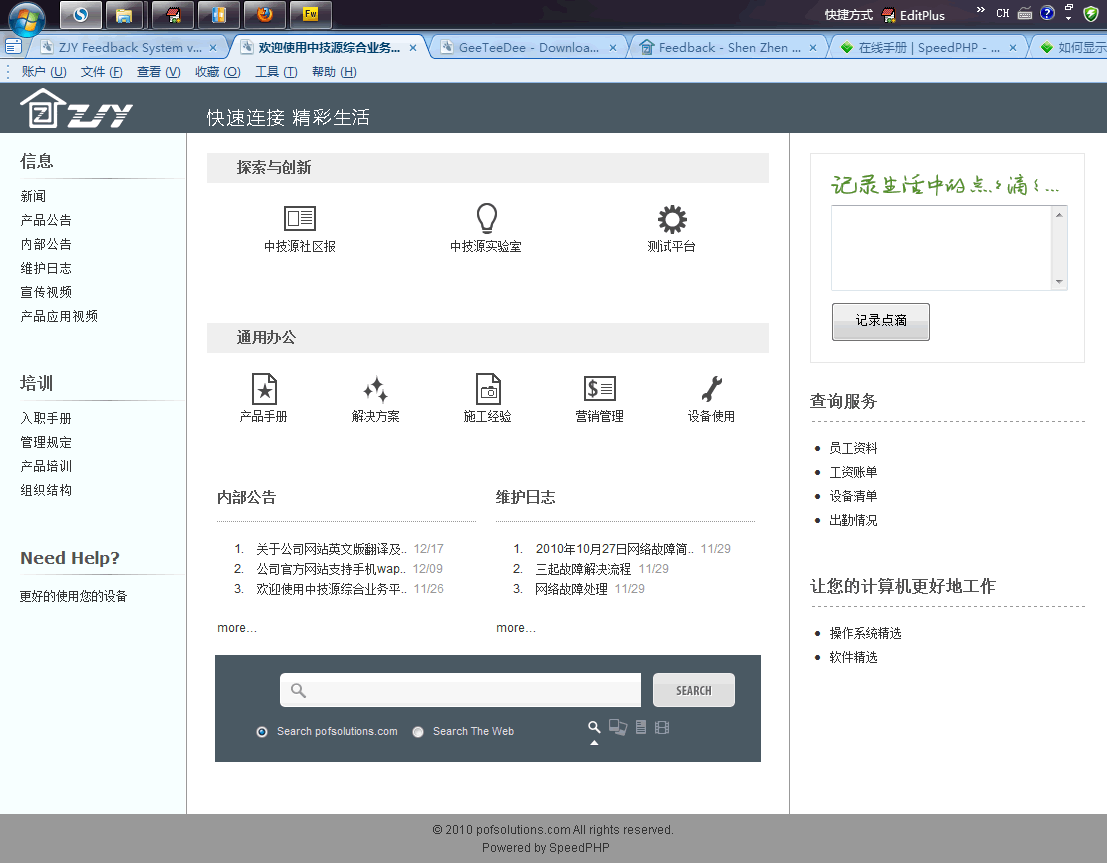Open the 操作系统精选 link
This screenshot has height=863, width=1107.
pos(865,633)
